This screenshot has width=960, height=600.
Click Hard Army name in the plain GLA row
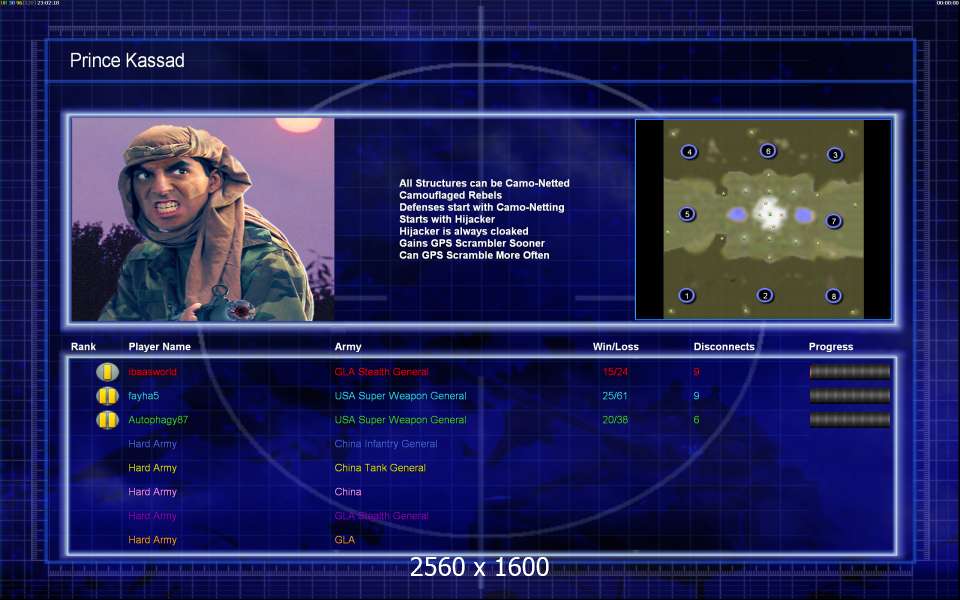(x=152, y=539)
